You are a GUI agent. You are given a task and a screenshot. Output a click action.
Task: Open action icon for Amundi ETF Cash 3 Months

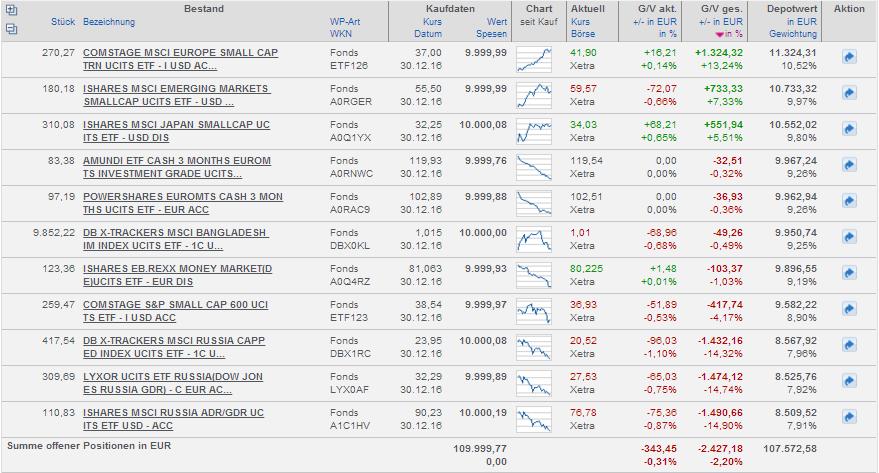849,165
